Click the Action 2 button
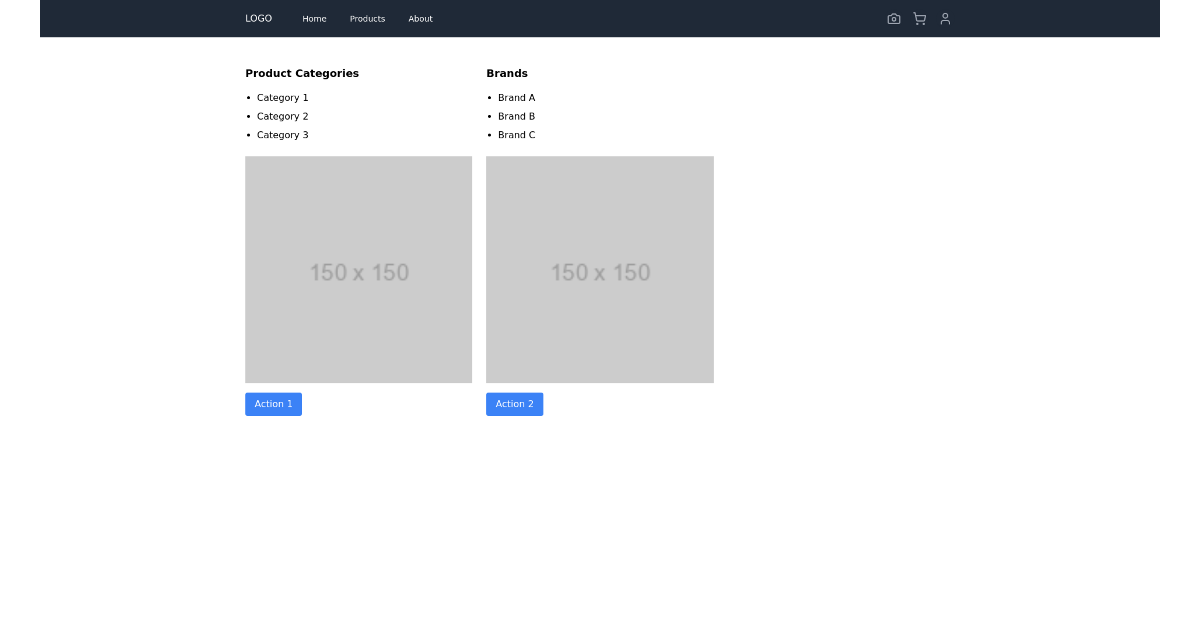1200x630 pixels. click(514, 404)
